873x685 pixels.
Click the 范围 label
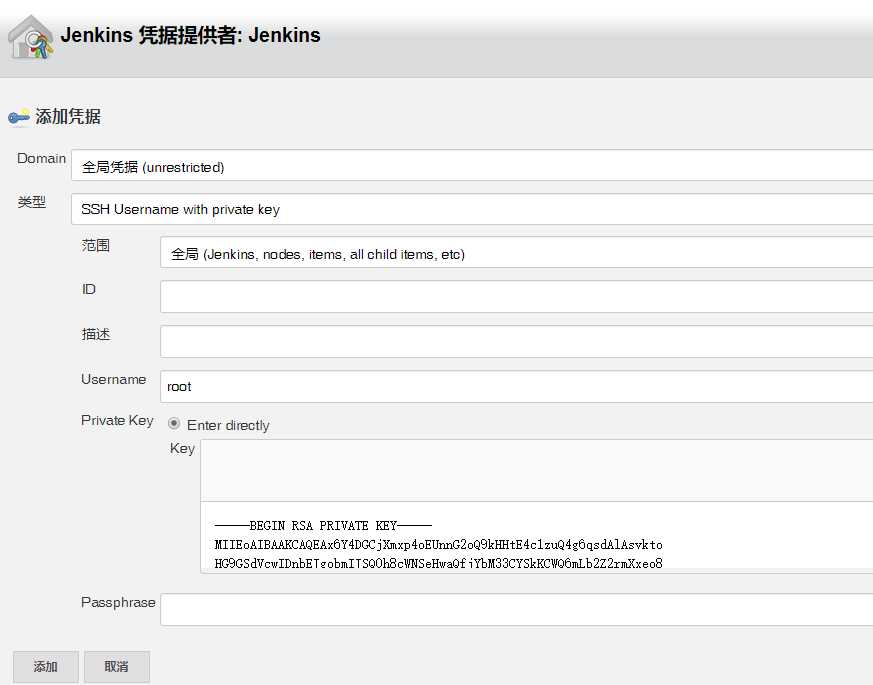pos(95,245)
